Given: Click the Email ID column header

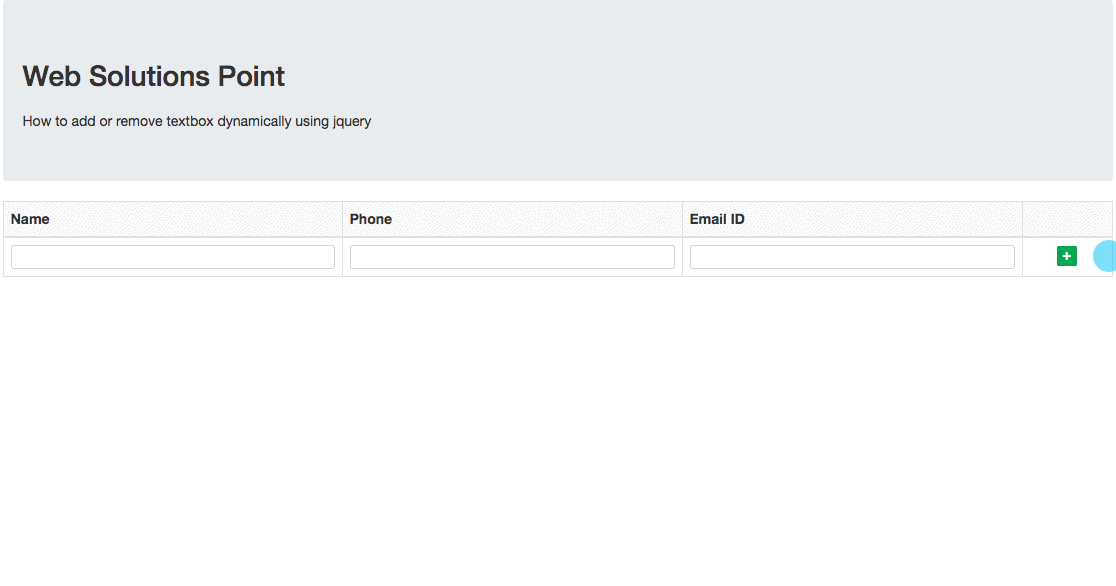Looking at the screenshot, I should (717, 219).
